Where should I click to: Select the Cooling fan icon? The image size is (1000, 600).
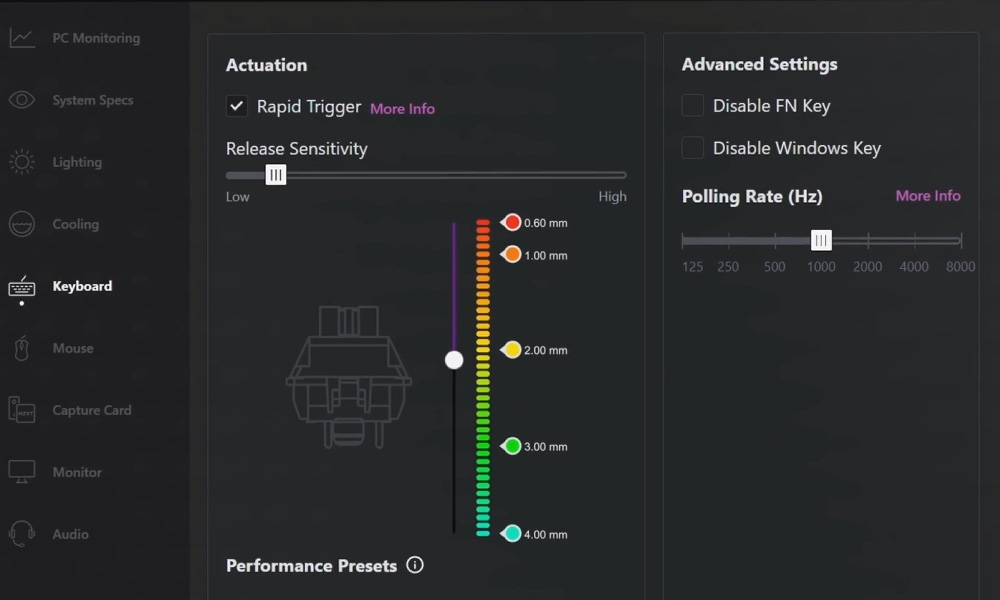[x=22, y=224]
